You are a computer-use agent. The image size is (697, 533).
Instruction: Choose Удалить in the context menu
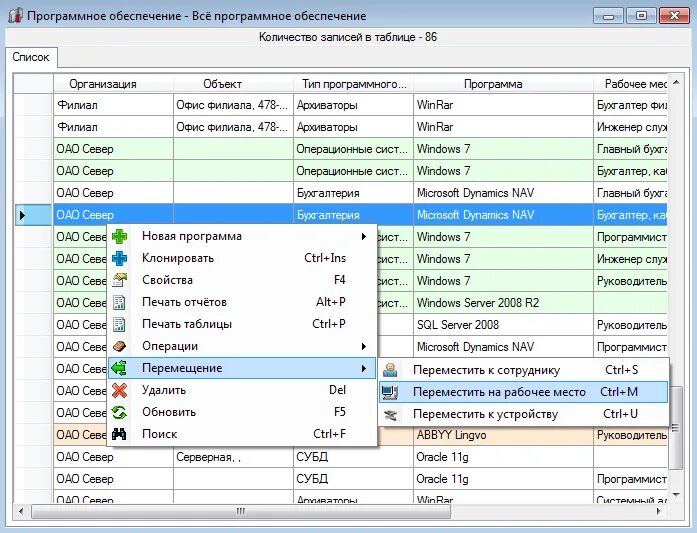[242, 390]
